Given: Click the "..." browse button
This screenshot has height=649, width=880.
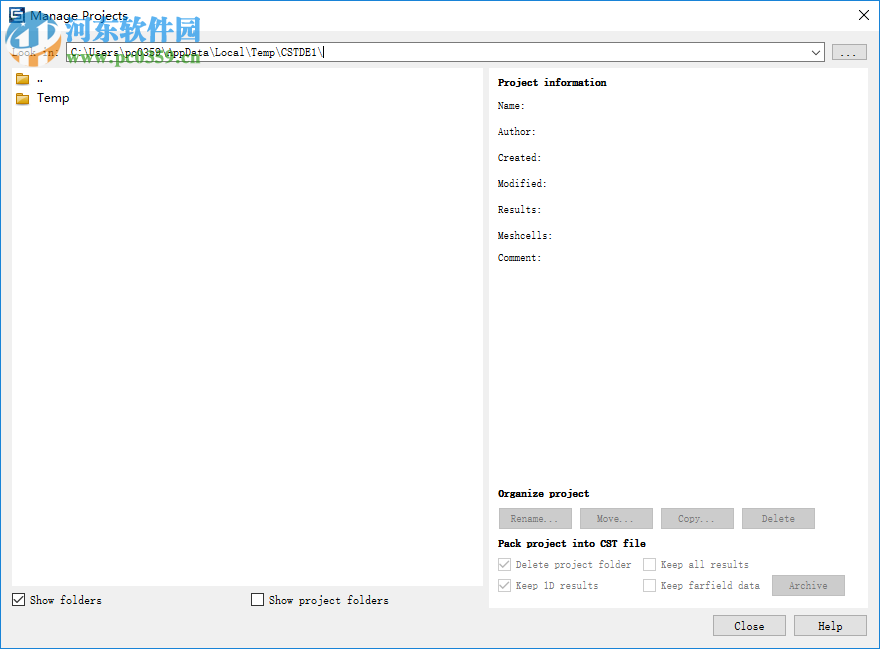Looking at the screenshot, I should click(x=849, y=52).
